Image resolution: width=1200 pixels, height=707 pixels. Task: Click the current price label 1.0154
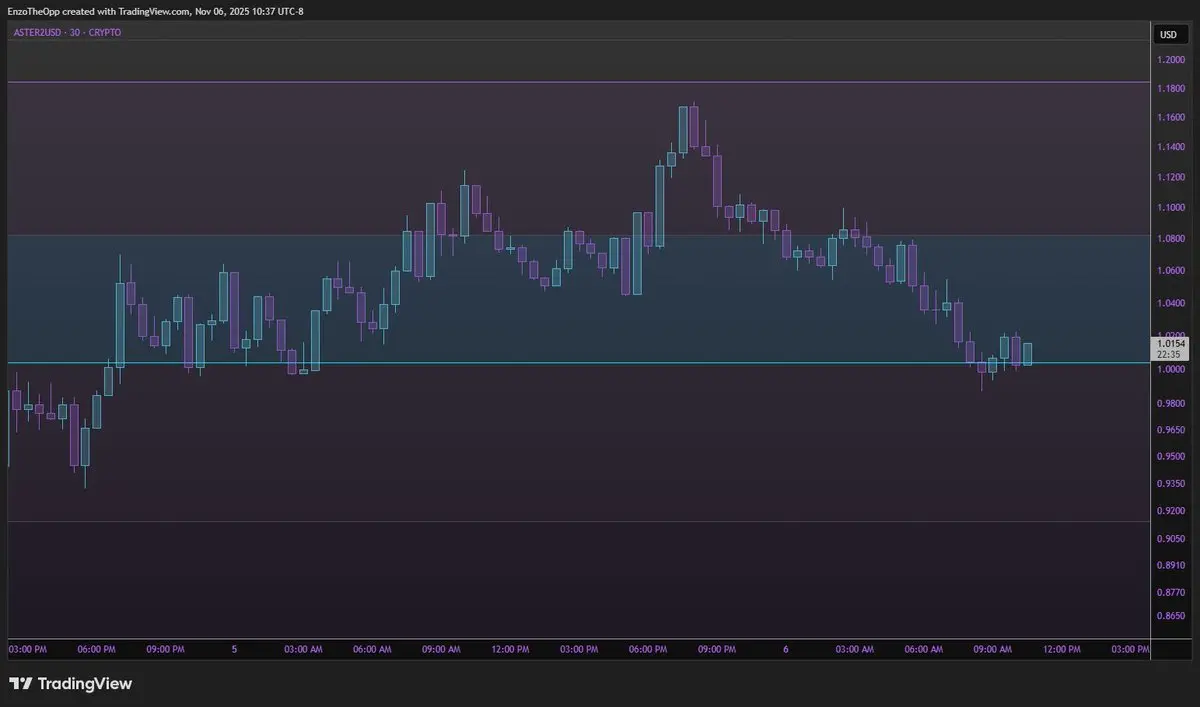tap(1167, 343)
